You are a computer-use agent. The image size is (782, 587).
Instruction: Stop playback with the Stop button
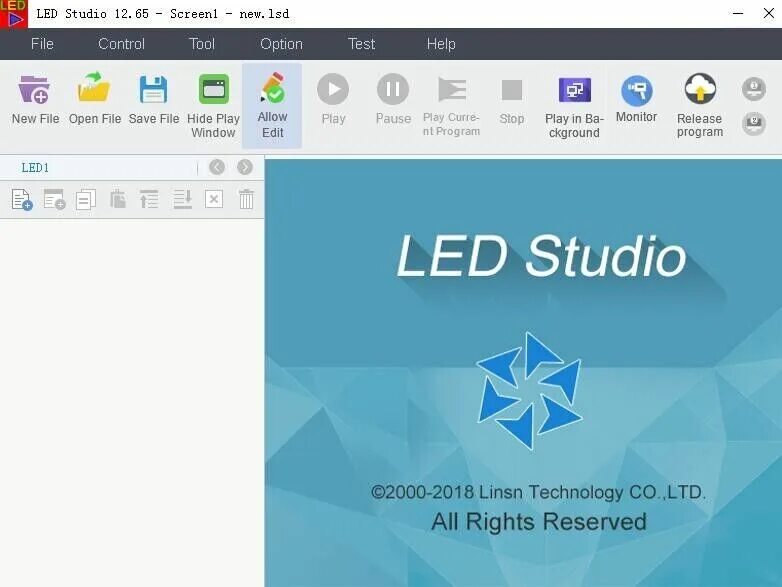[512, 90]
